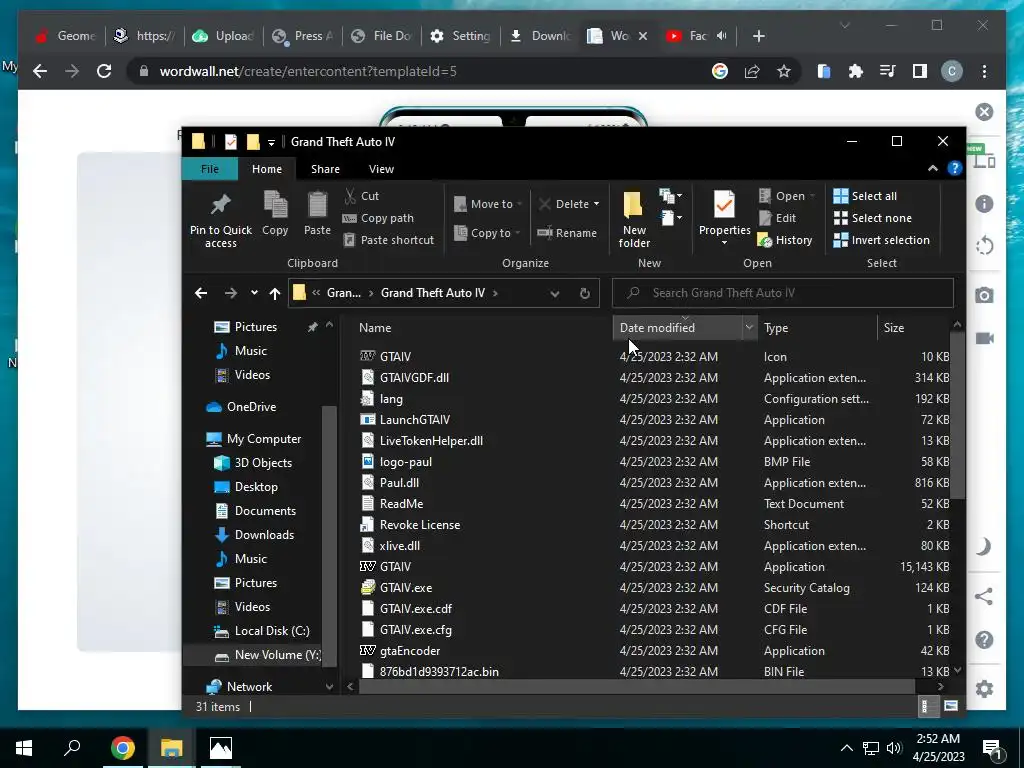Viewport: 1024px width, 768px height.
Task: Open the File menu tab
Action: point(210,168)
